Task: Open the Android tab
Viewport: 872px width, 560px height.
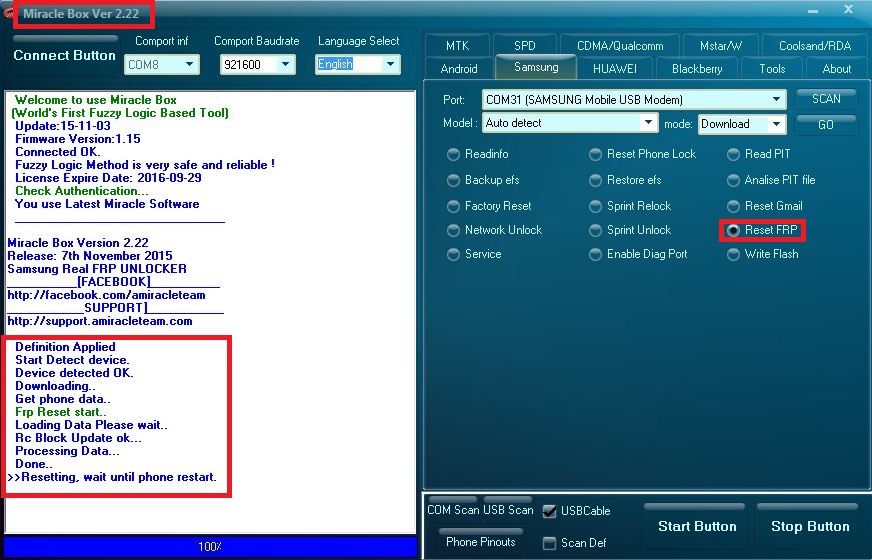Action: tap(459, 69)
